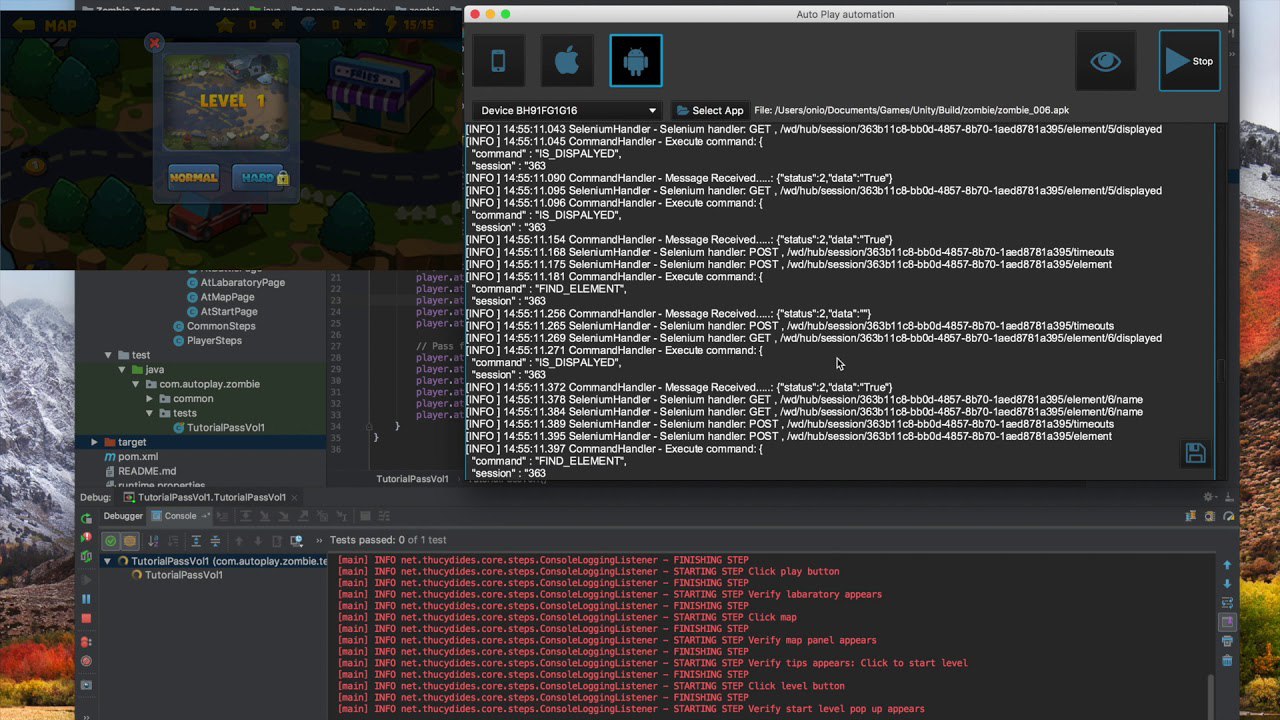Click the locked HARD difficulty button in the game
The width and height of the screenshot is (1280, 720).
tap(261, 177)
